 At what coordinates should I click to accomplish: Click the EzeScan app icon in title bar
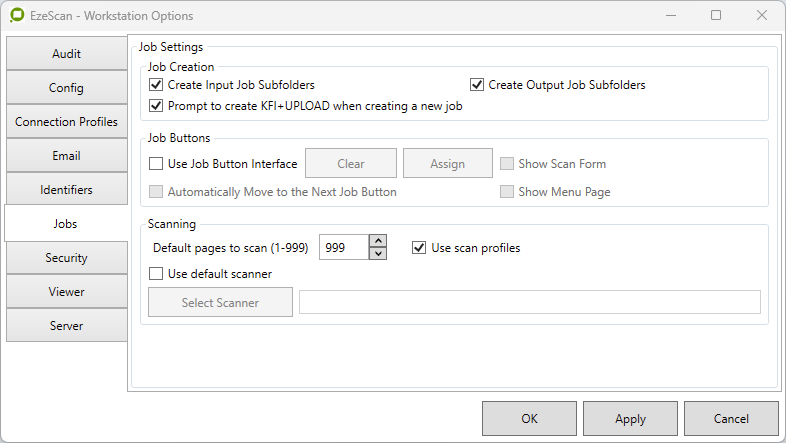(17, 16)
